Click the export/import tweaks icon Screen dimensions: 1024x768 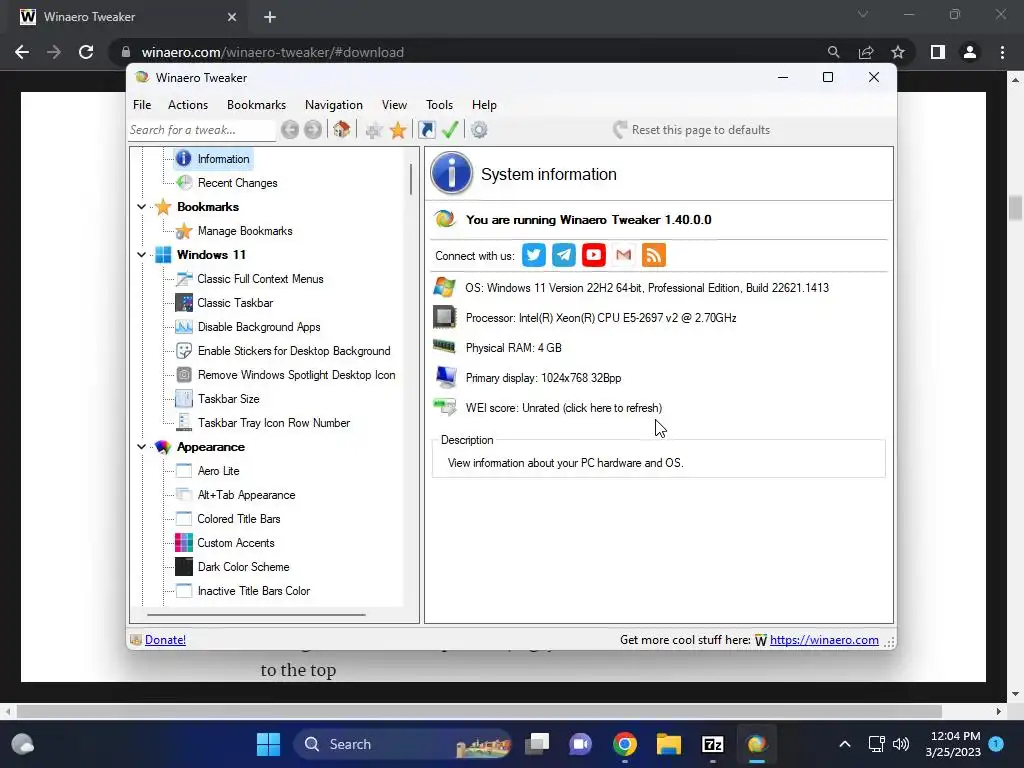[x=426, y=130]
